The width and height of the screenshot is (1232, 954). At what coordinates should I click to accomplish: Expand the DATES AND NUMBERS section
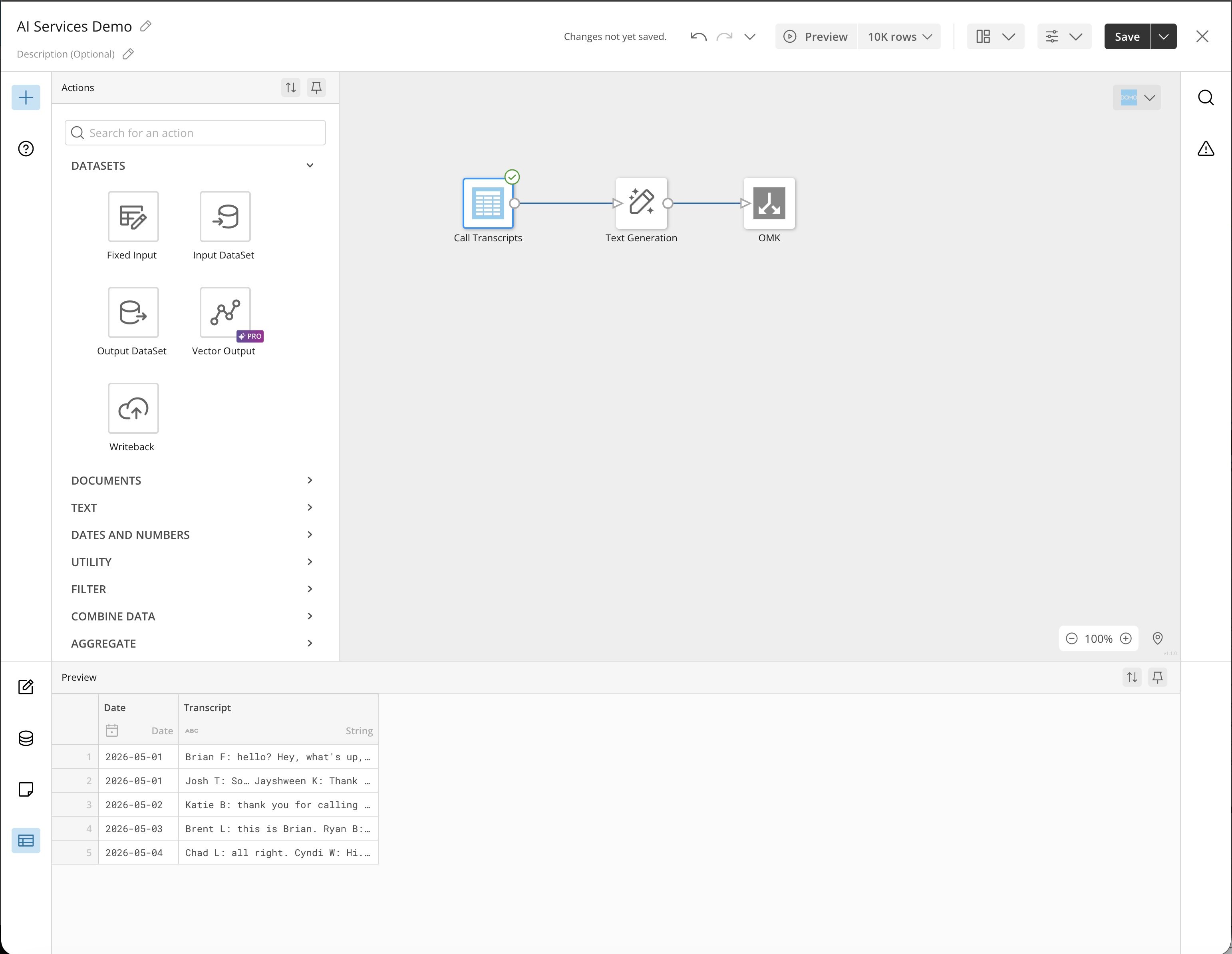click(192, 534)
